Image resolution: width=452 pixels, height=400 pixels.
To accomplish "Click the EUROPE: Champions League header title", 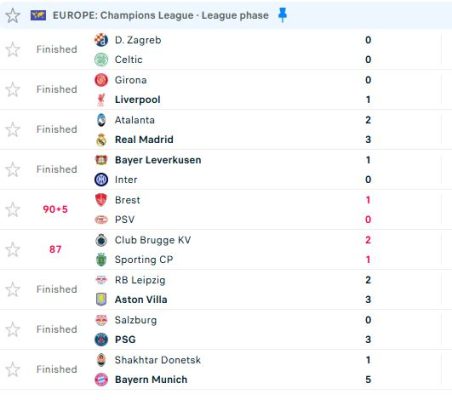I will [161, 15].
